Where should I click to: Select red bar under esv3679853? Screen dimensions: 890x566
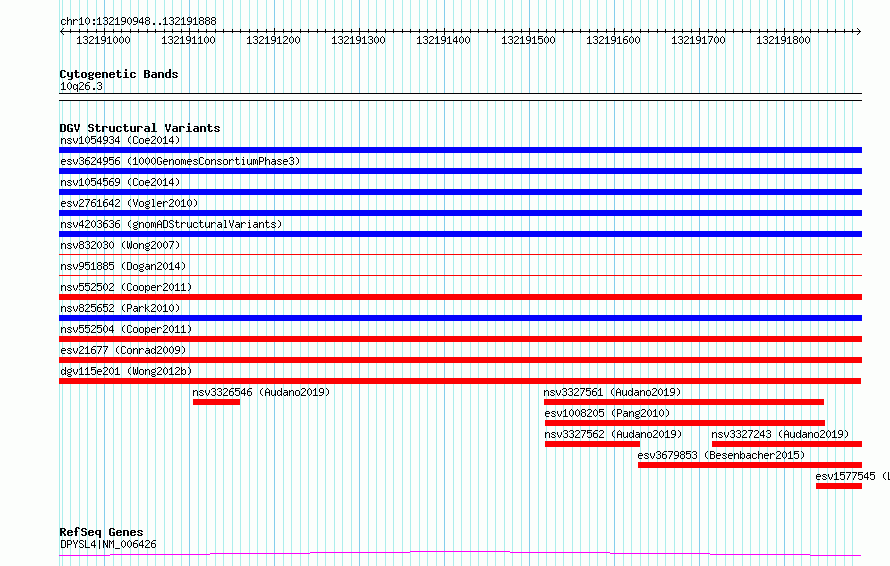(x=750, y=466)
